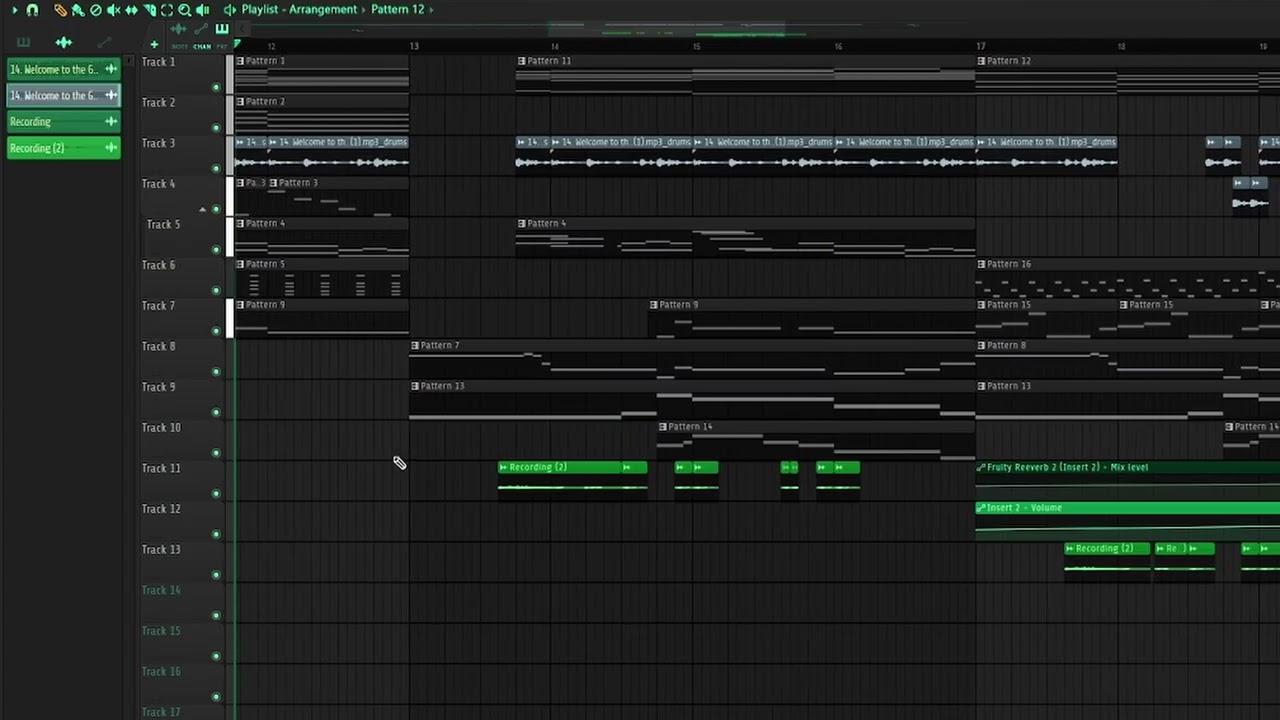
Task: Show audio clips in the picker panel
Action: 64,42
